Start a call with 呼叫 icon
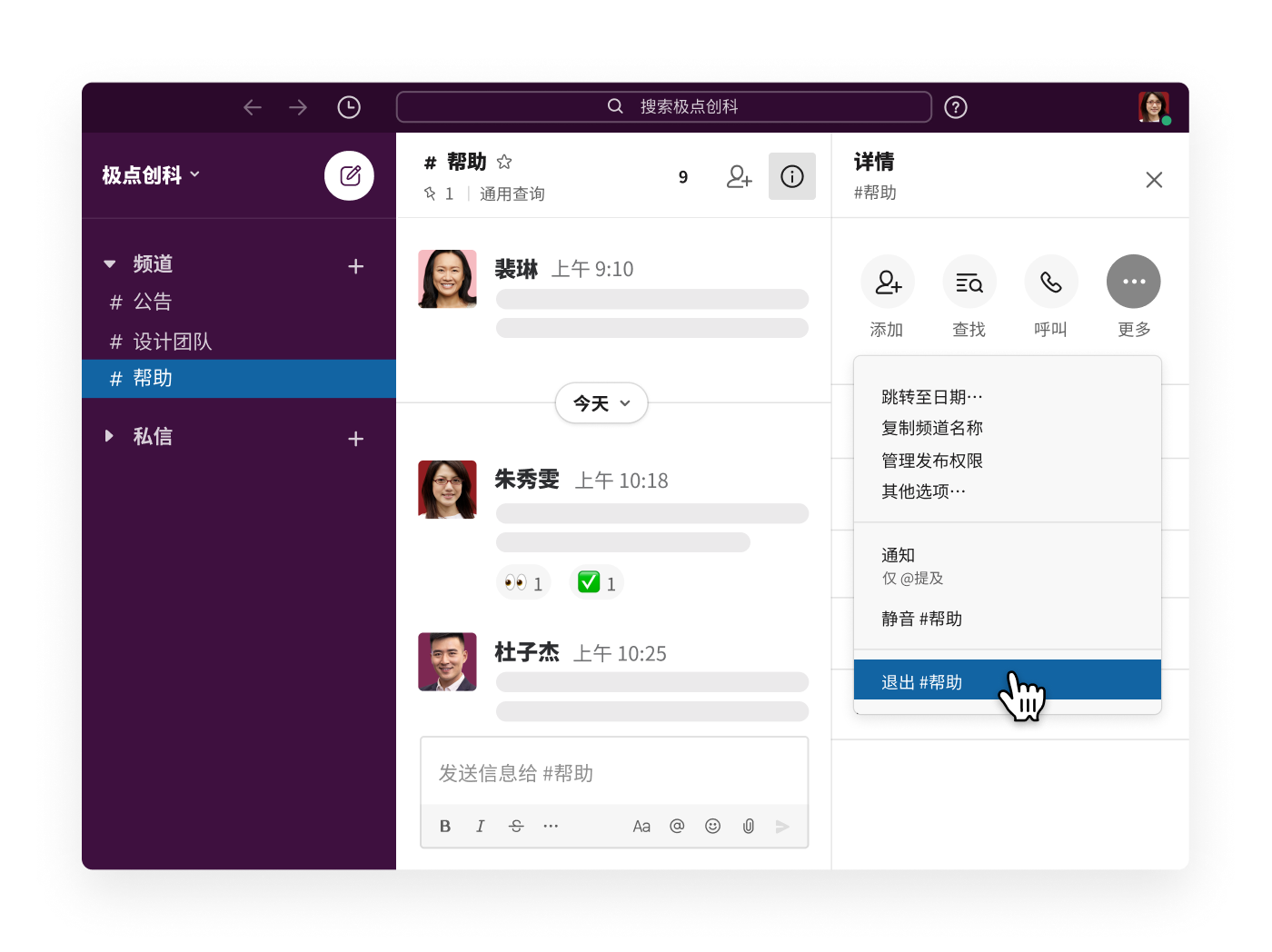Viewport: 1272px width, 952px height. [x=1051, y=282]
